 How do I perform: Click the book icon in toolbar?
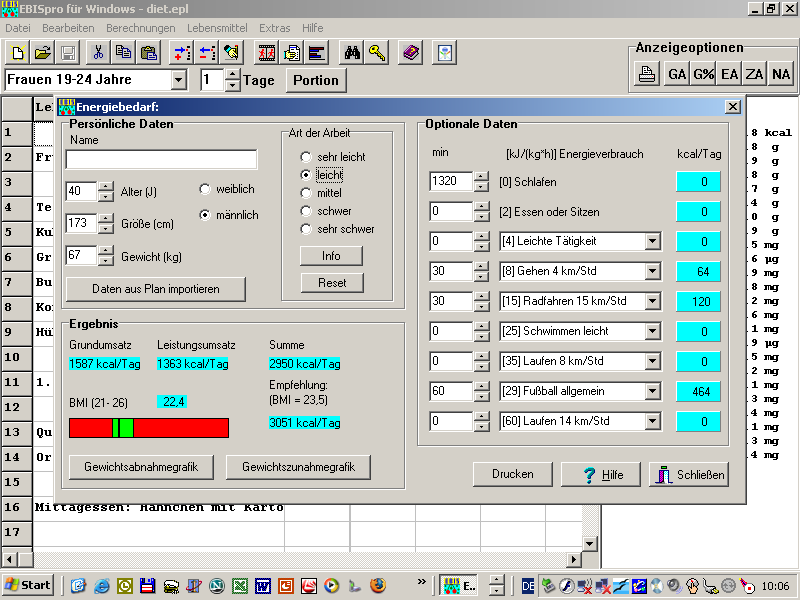(x=410, y=53)
